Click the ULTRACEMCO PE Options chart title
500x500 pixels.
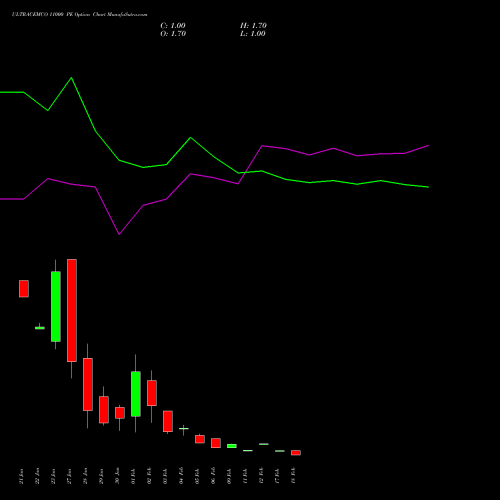click(x=79, y=15)
